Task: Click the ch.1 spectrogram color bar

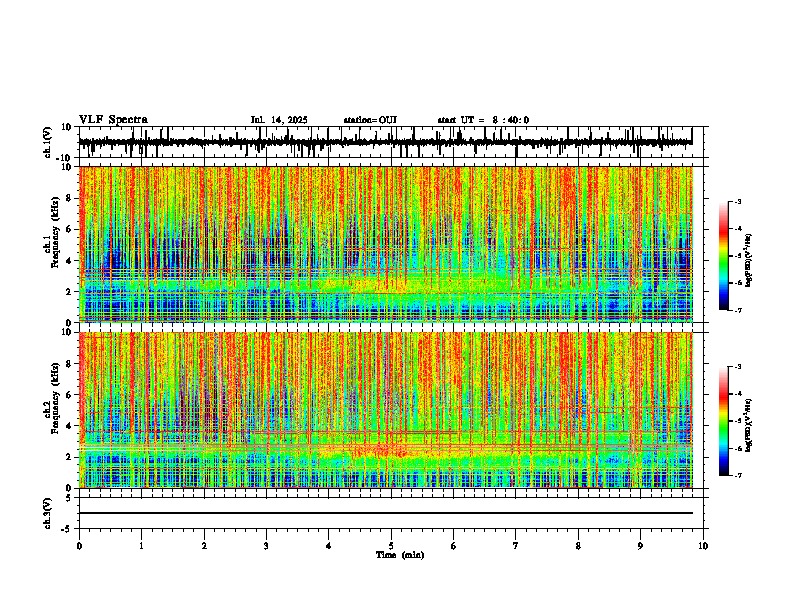Action: pyautogui.click(x=723, y=256)
